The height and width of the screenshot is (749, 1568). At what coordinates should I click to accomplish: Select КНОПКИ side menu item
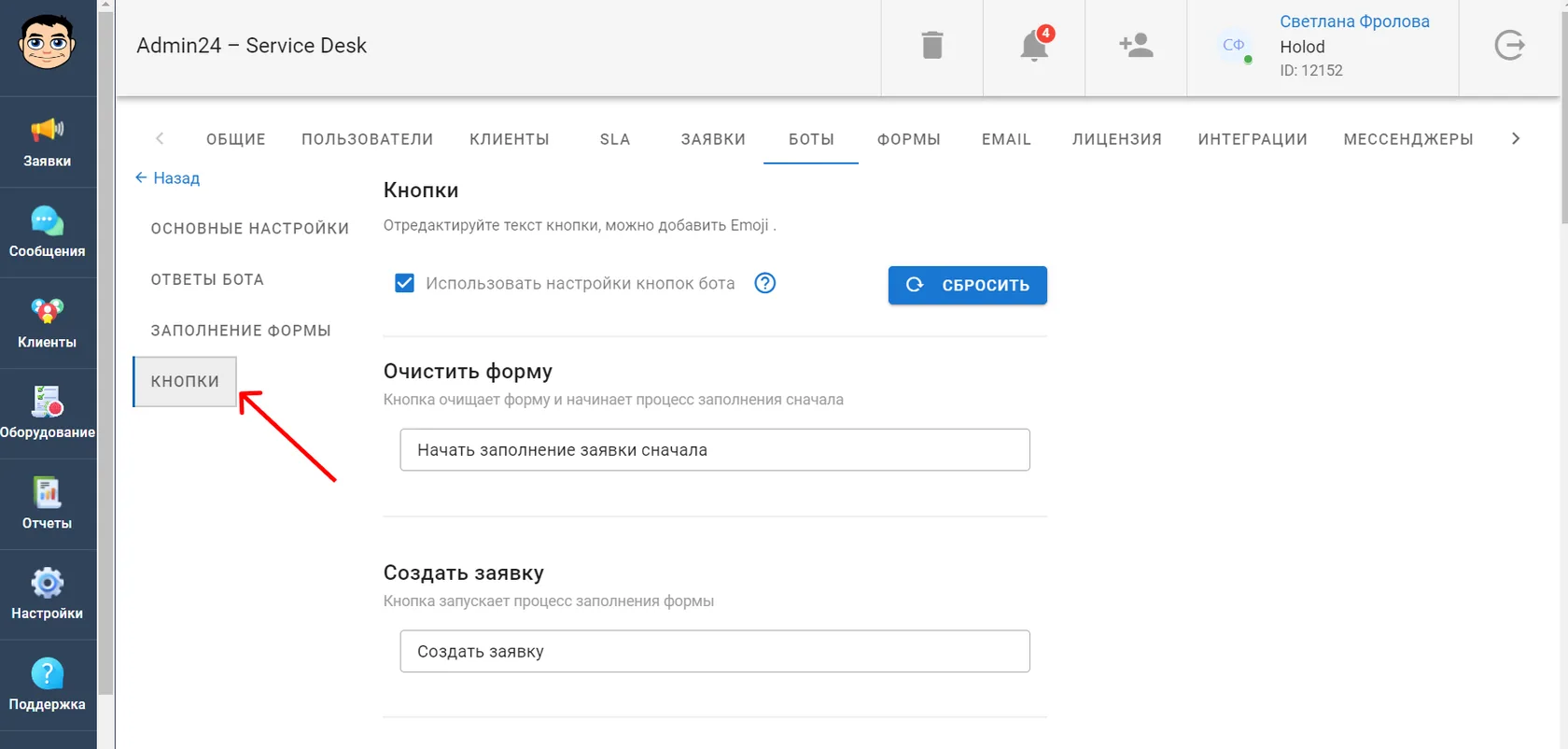tap(185, 381)
